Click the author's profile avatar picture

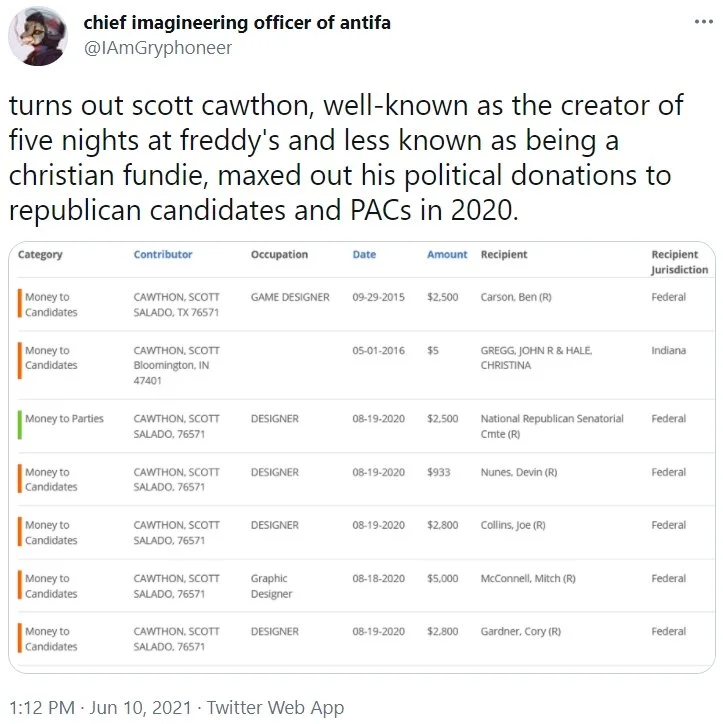click(x=38, y=36)
